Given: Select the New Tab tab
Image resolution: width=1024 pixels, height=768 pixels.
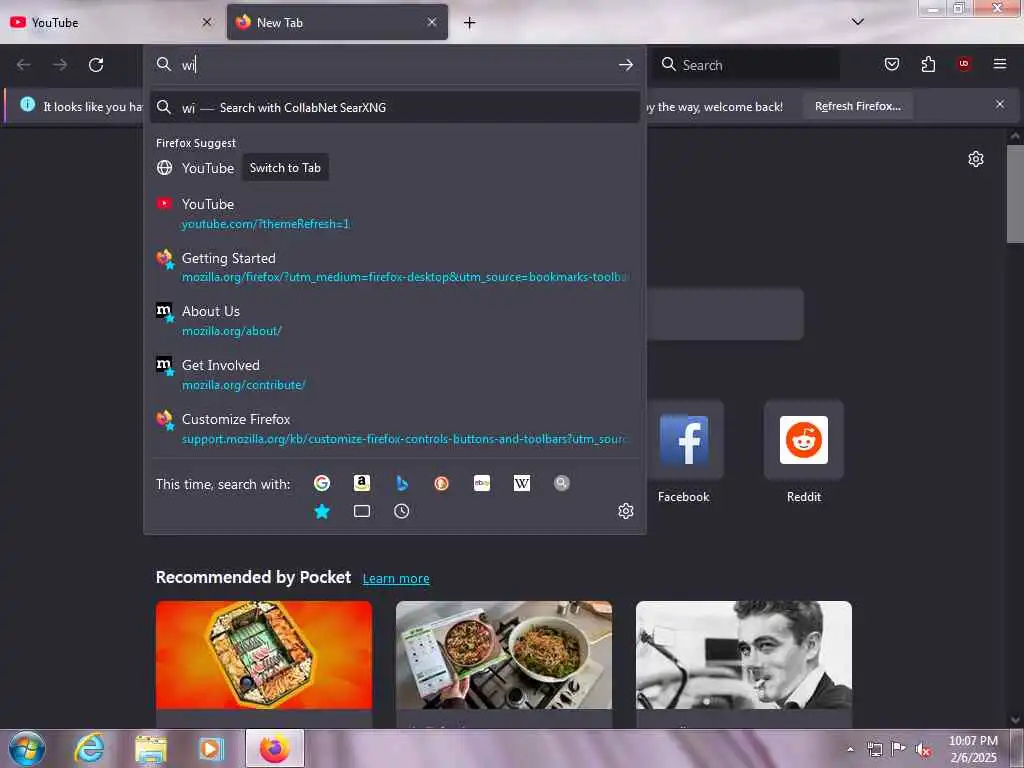Looking at the screenshot, I should (x=337, y=23).
